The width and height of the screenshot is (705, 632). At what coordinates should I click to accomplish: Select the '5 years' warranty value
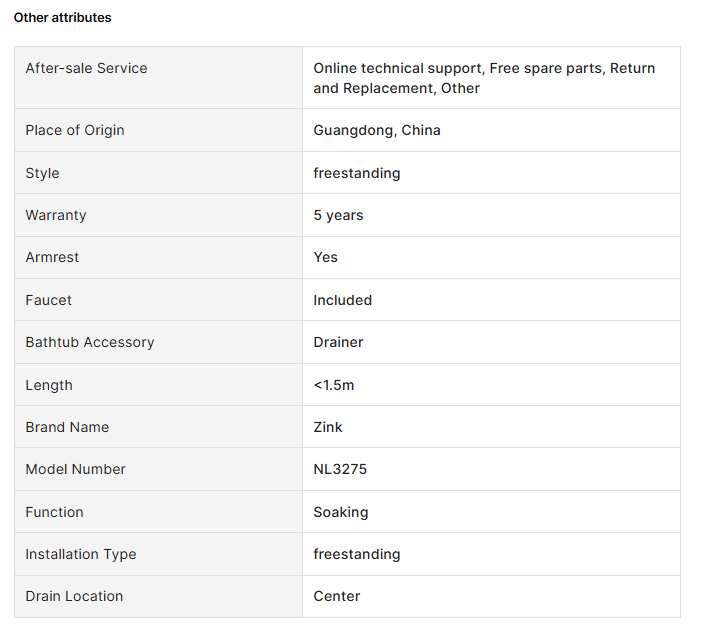pos(338,215)
